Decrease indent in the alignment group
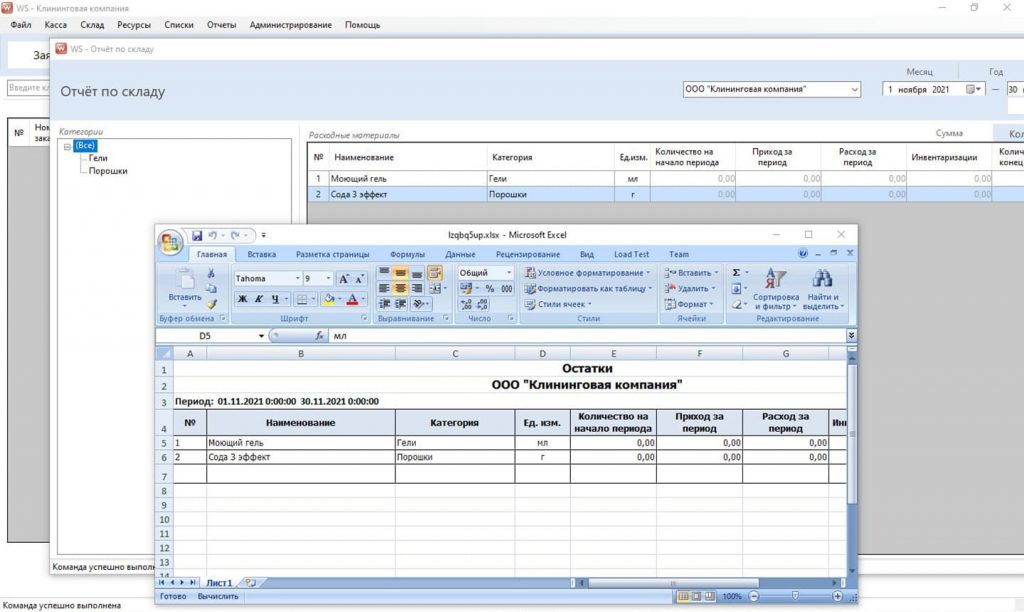Image resolution: width=1024 pixels, height=612 pixels. (385, 304)
